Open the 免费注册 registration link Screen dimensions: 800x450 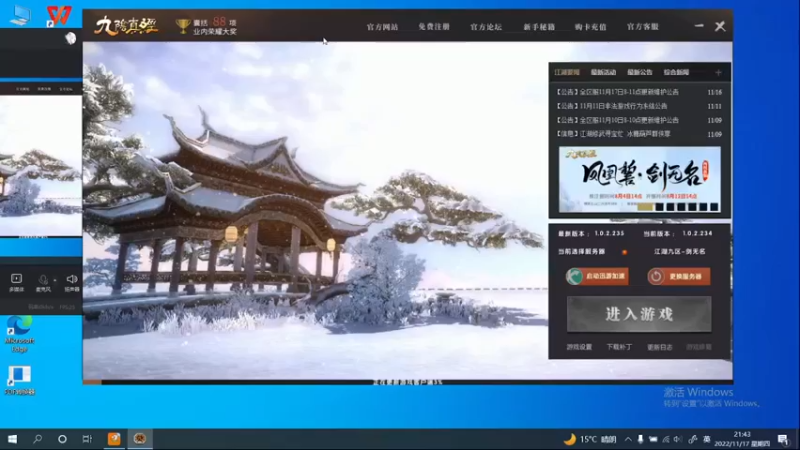coord(434,27)
